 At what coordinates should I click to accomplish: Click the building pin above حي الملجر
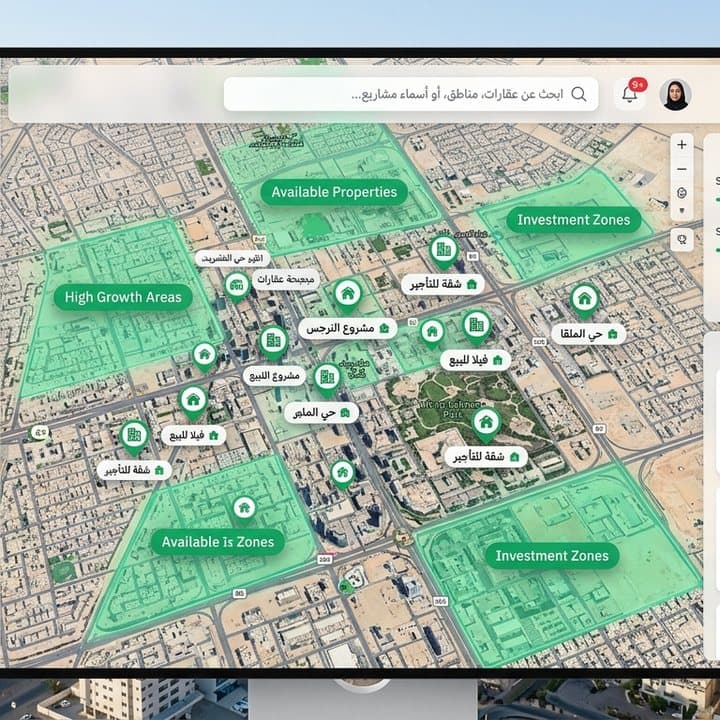coord(327,379)
